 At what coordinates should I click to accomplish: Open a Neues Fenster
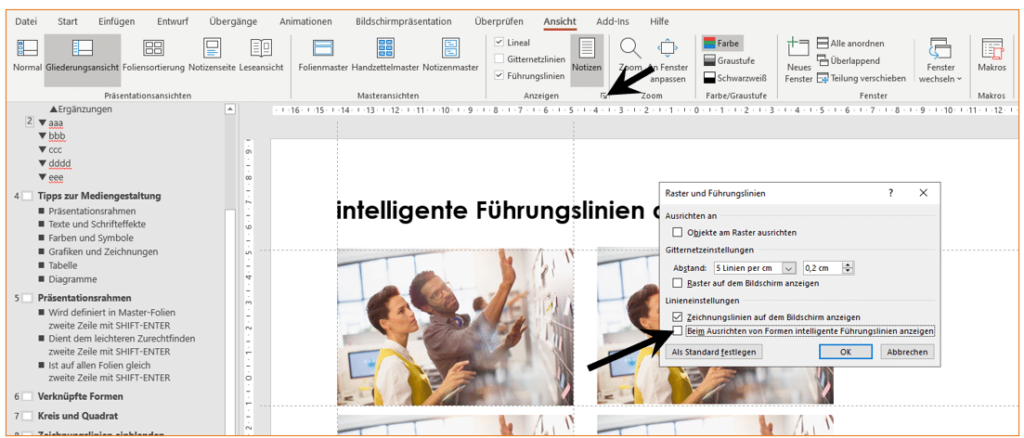799,60
